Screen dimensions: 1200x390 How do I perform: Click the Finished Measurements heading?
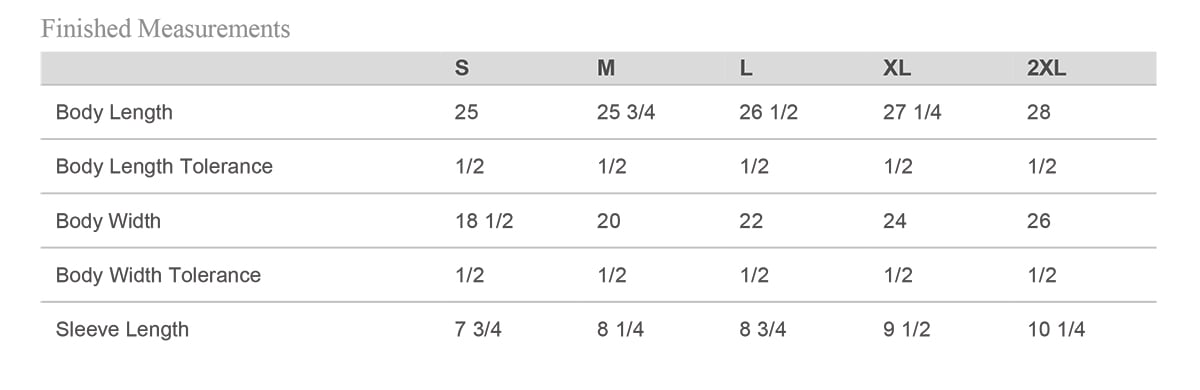click(x=166, y=29)
